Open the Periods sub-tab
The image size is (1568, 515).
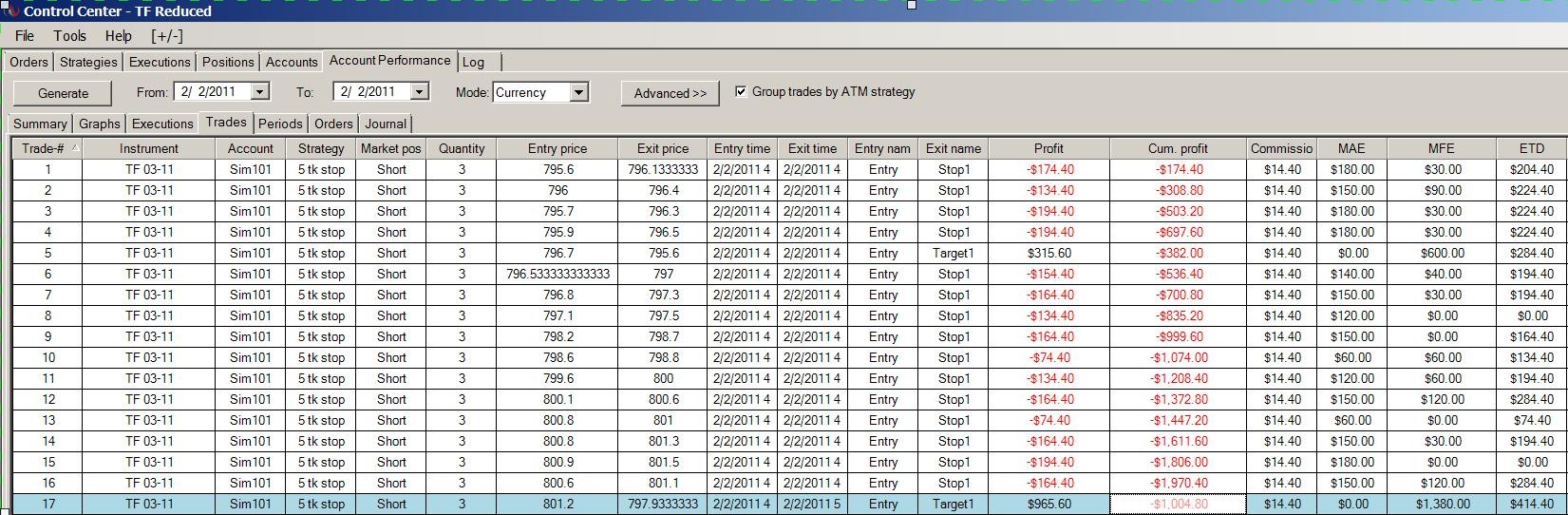tap(280, 124)
